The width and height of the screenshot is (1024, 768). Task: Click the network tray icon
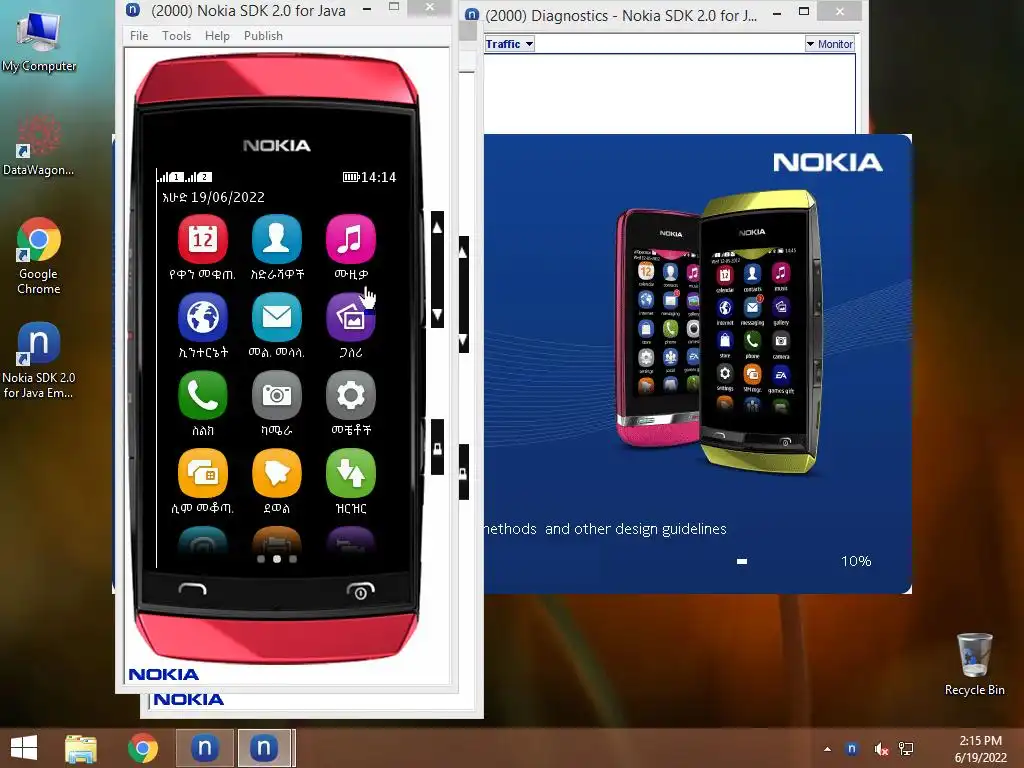(x=906, y=749)
